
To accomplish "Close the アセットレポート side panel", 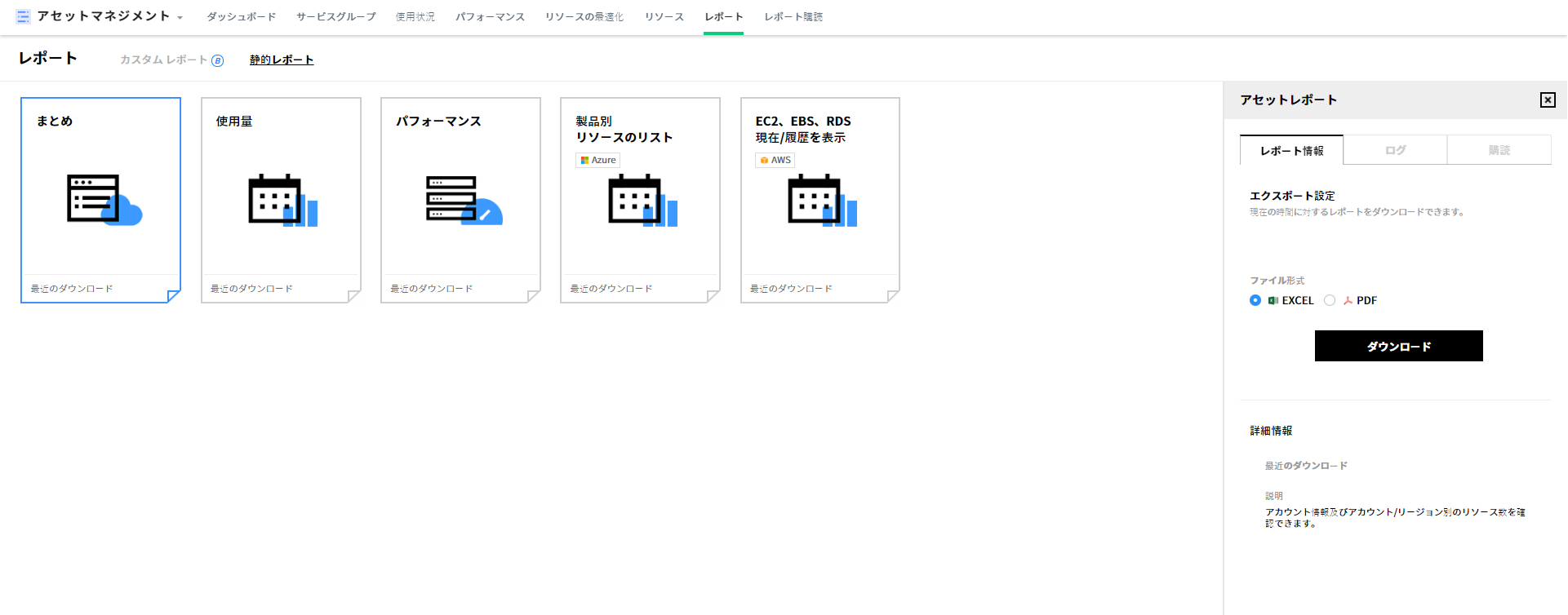I will point(1547,100).
